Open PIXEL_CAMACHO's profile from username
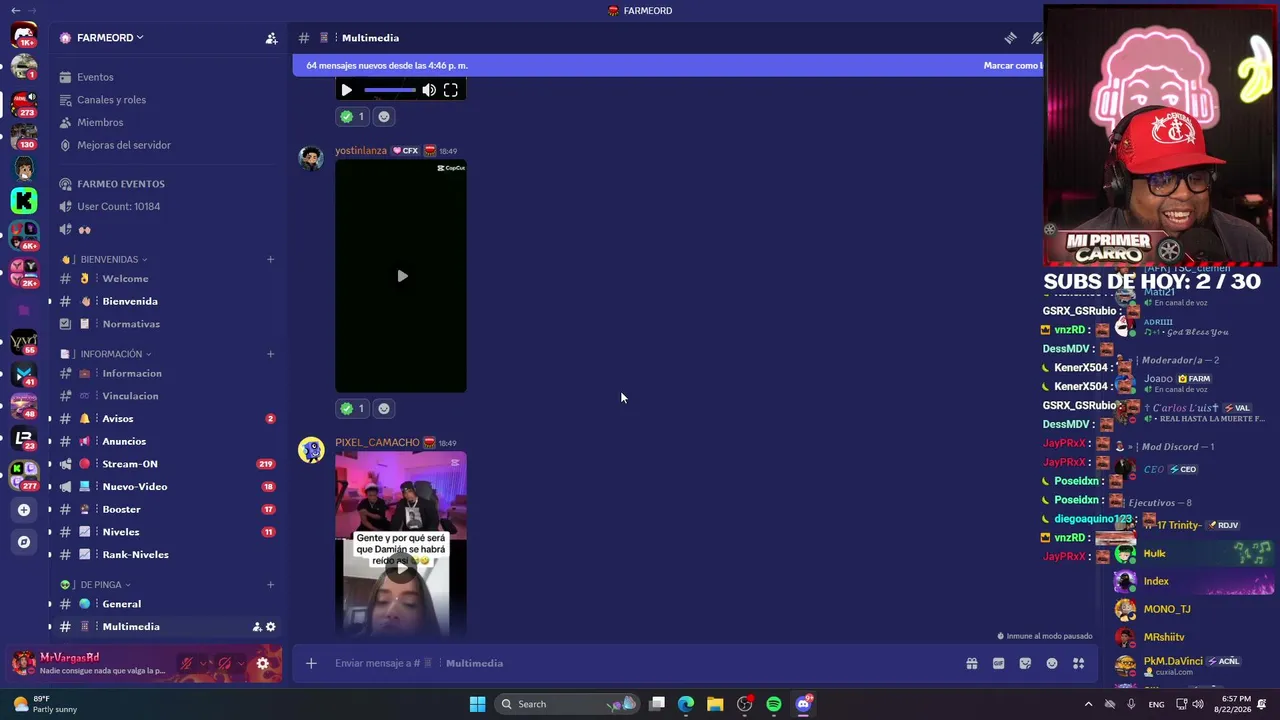Viewport: 1280px width, 720px height. [377, 443]
